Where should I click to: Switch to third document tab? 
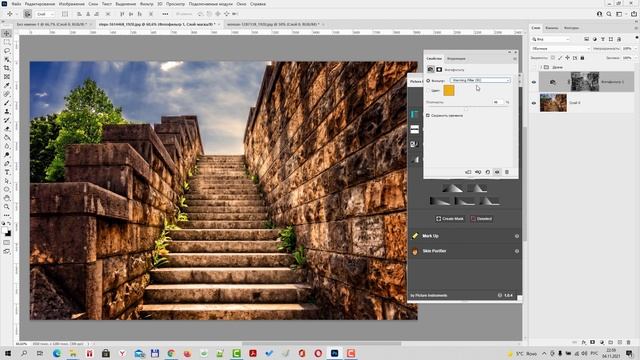pyautogui.click(x=273, y=24)
